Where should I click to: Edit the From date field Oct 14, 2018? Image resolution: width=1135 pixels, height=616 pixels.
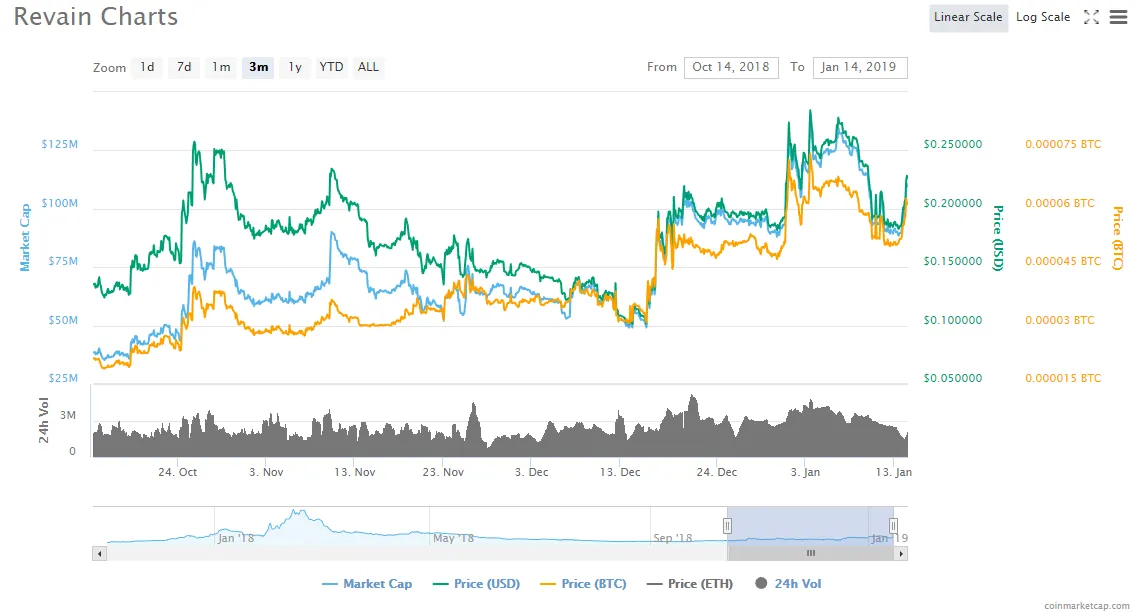pyautogui.click(x=731, y=67)
